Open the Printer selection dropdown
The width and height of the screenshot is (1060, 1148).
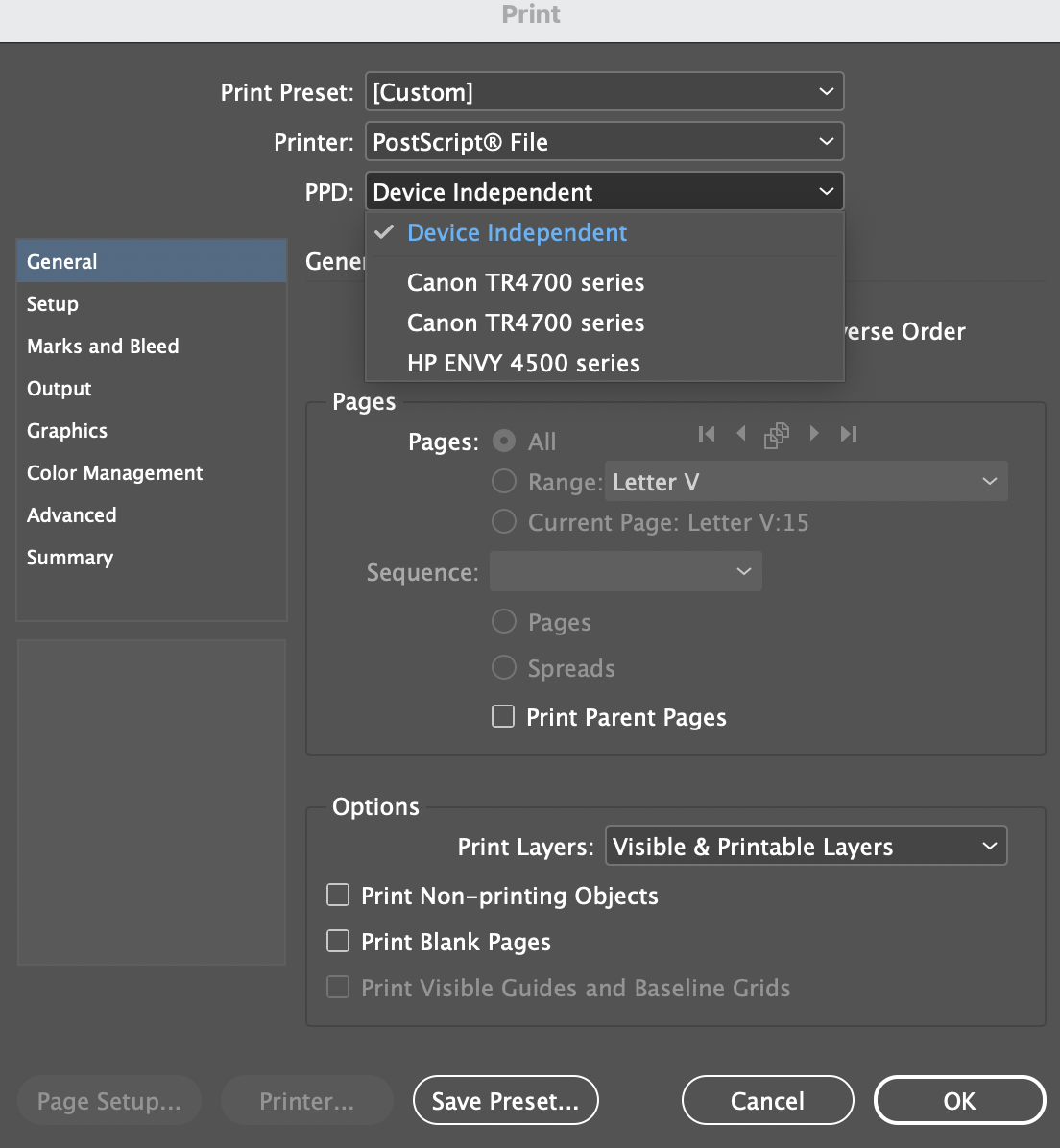[605, 141]
